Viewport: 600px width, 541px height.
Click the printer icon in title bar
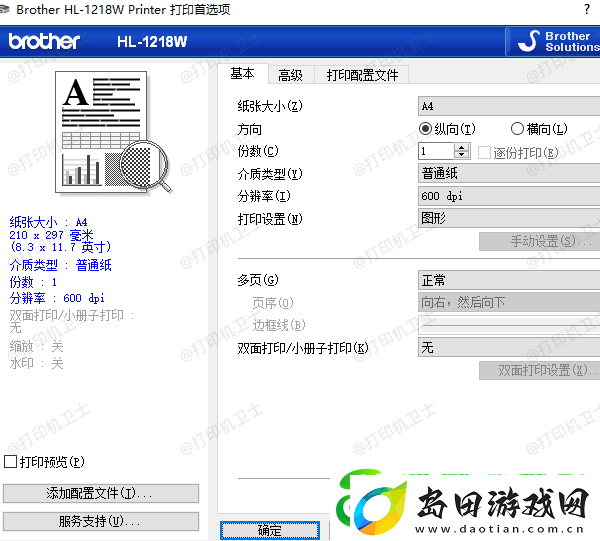point(4,9)
